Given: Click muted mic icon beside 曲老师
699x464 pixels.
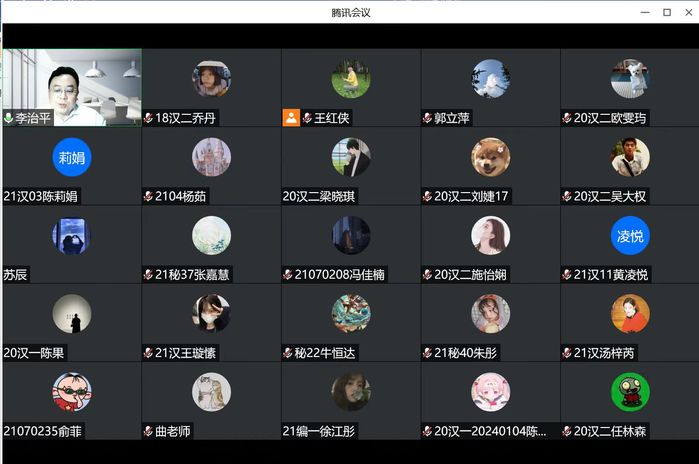Looking at the screenshot, I should [148, 431].
